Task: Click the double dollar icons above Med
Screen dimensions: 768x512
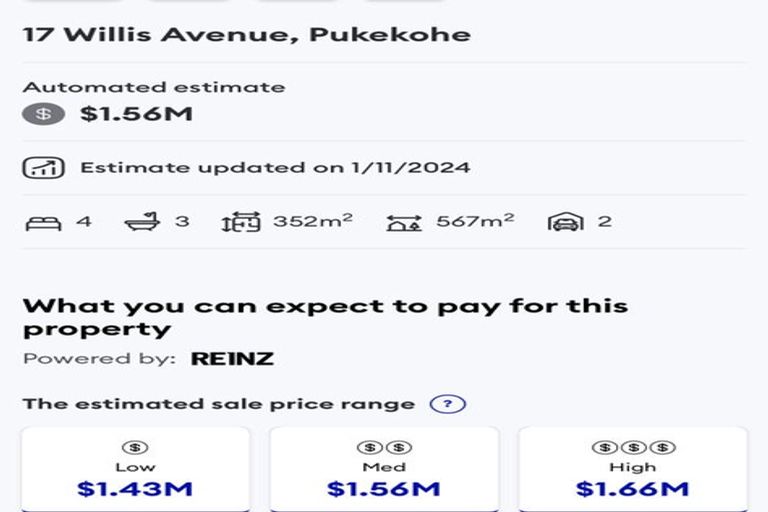Action: [x=384, y=447]
